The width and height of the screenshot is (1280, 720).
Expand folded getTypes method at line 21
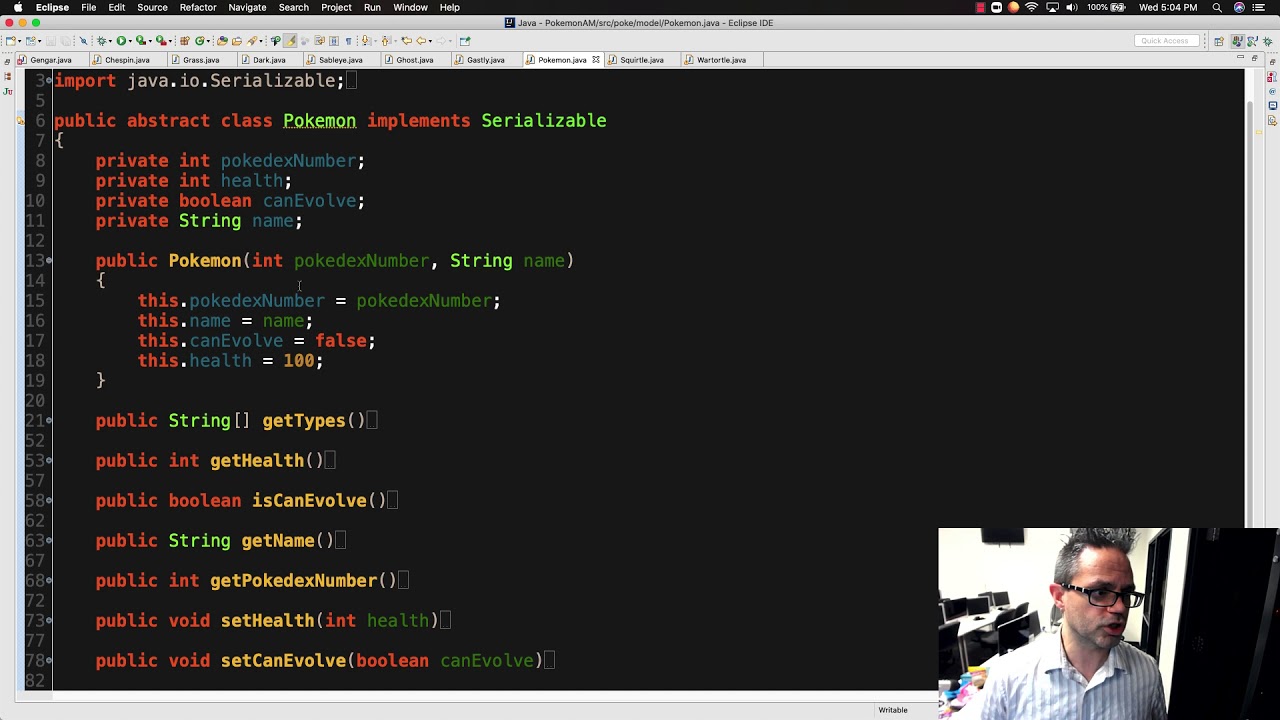[x=48, y=420]
